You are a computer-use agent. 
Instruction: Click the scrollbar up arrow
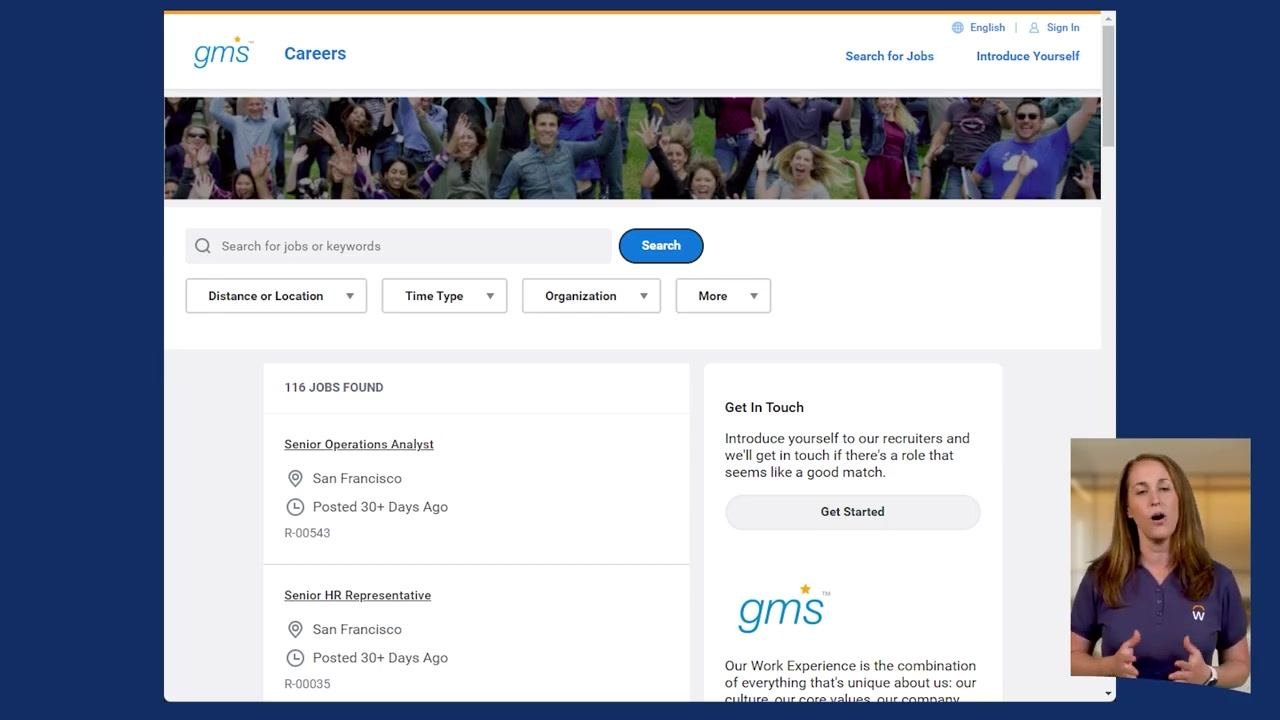(1108, 19)
